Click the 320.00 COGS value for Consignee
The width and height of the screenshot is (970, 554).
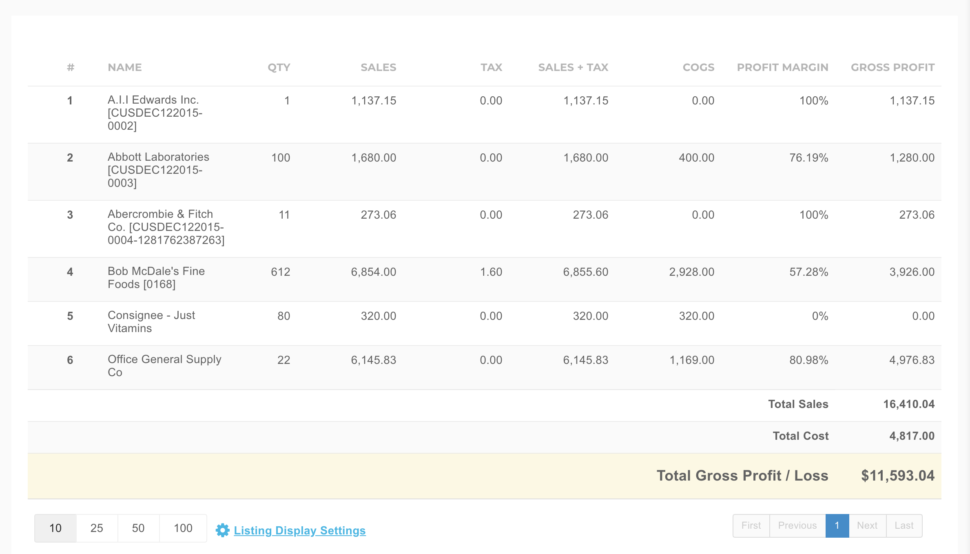(697, 316)
